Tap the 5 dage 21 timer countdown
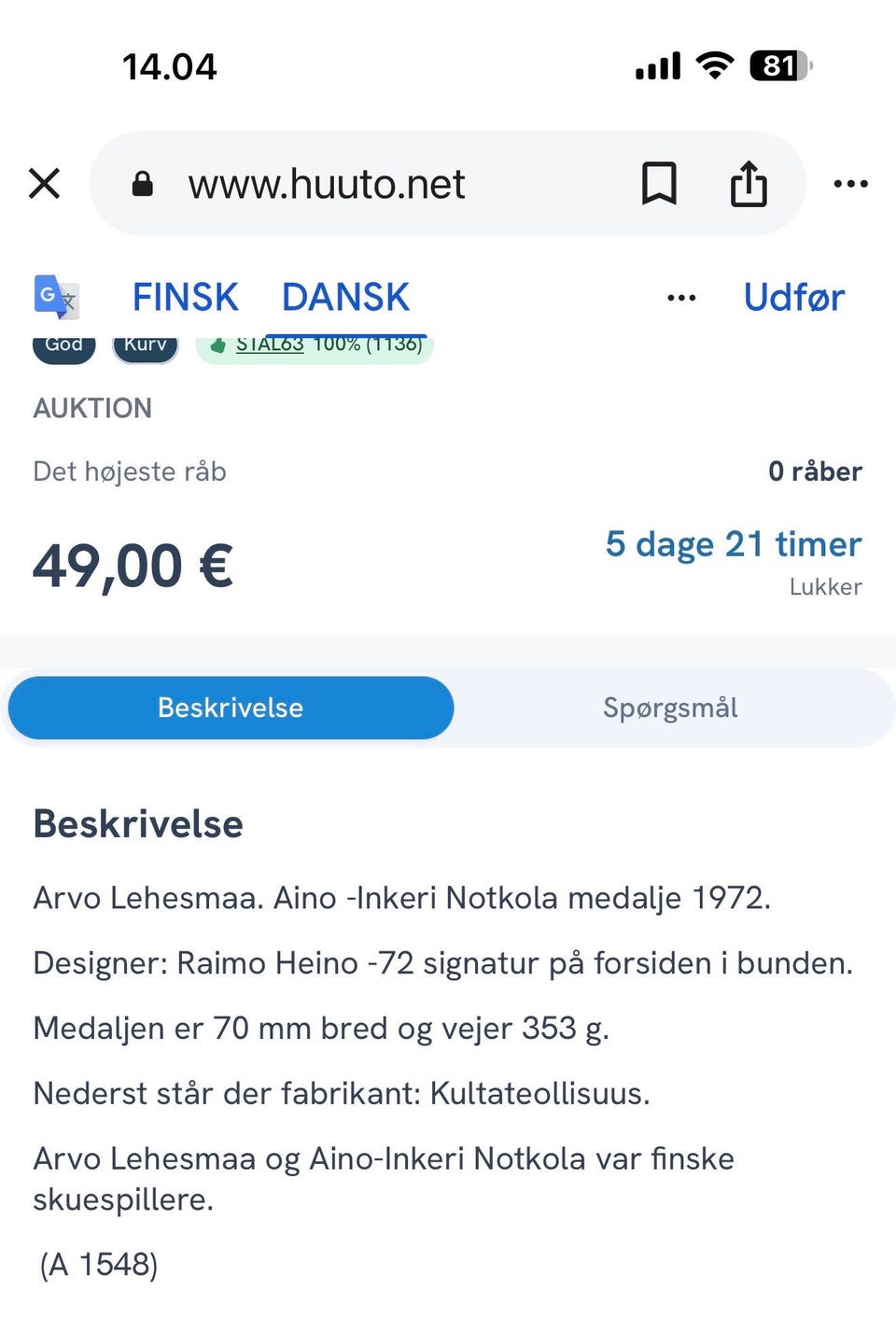The height and width of the screenshot is (1318, 896). 733,544
